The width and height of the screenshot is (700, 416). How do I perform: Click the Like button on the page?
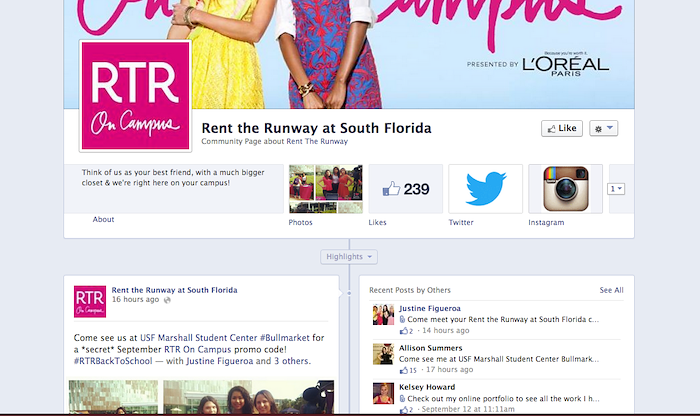pyautogui.click(x=562, y=129)
